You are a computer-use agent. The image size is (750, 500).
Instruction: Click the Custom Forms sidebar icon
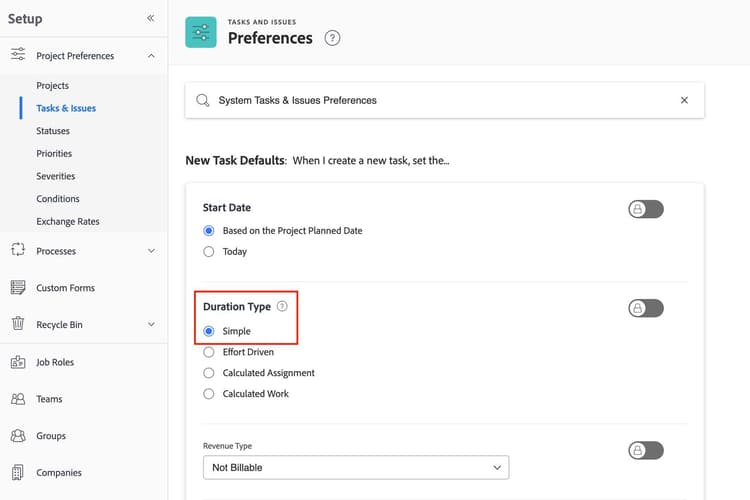18,288
